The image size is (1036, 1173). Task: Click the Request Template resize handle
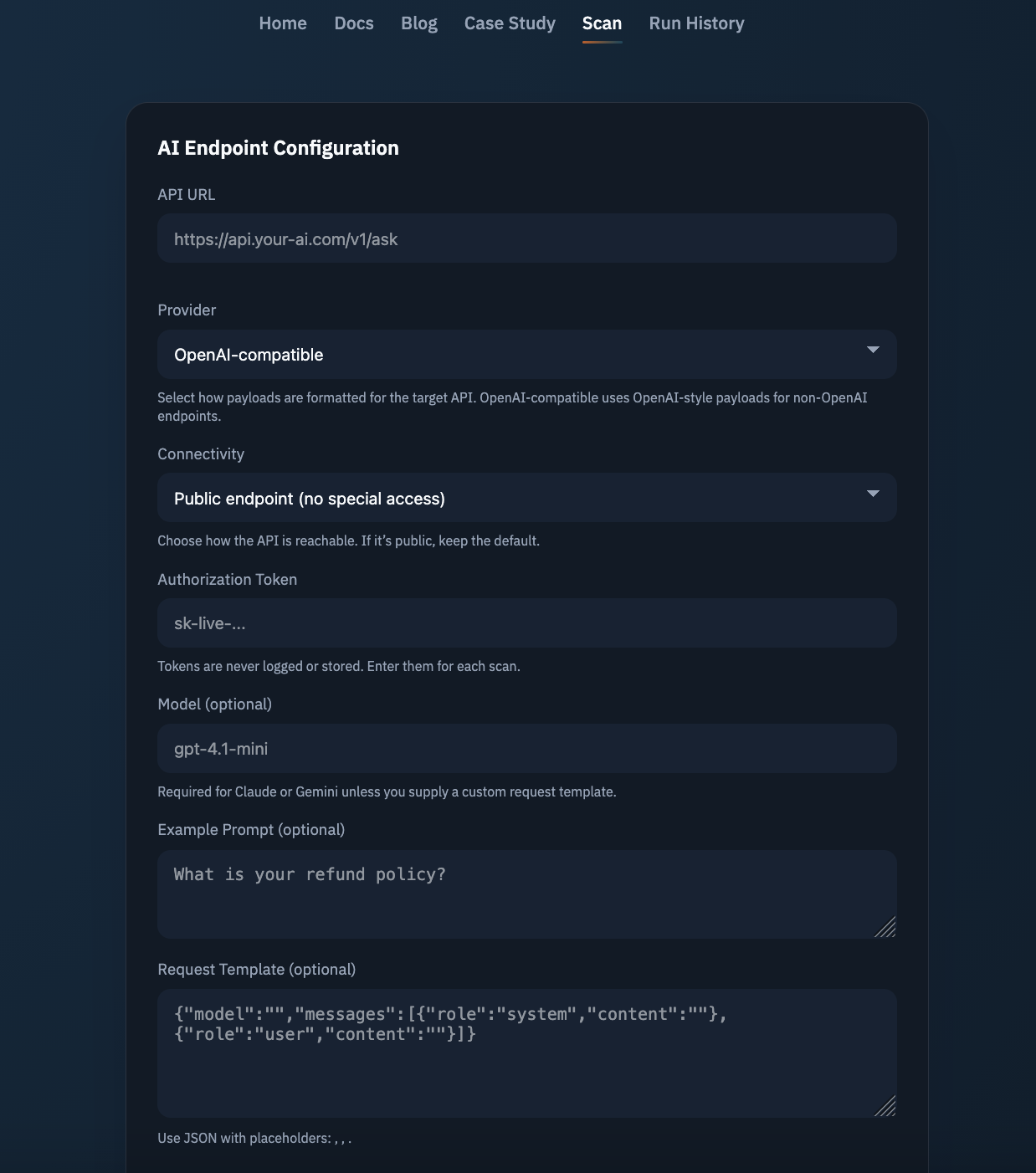(x=887, y=1107)
